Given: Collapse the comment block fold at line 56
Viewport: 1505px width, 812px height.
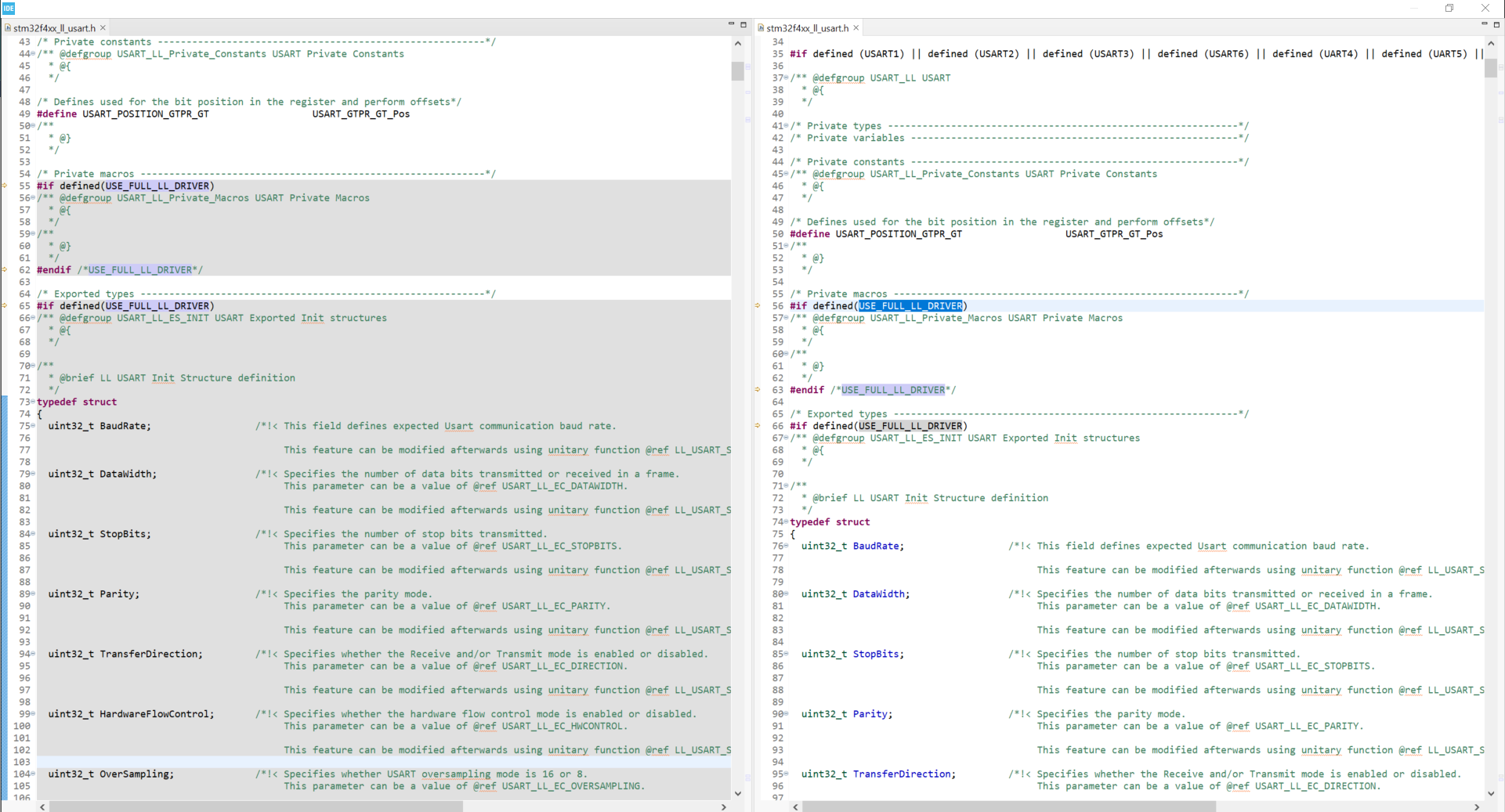Looking at the screenshot, I should [32, 198].
